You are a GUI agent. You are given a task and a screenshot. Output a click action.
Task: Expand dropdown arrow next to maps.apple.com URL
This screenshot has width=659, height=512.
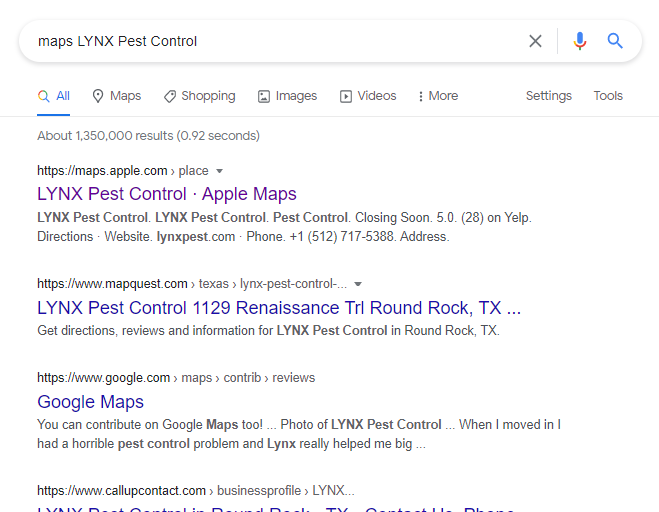(x=219, y=171)
